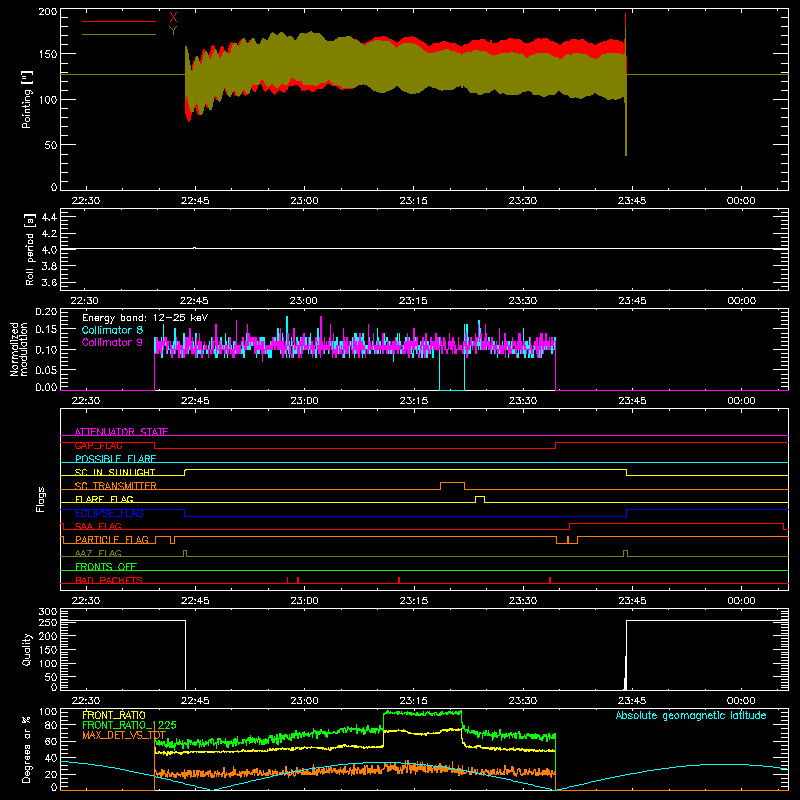Image resolution: width=800 pixels, height=800 pixels.
Task: Click 23:30 label under modulation plot
Action: click(x=523, y=401)
